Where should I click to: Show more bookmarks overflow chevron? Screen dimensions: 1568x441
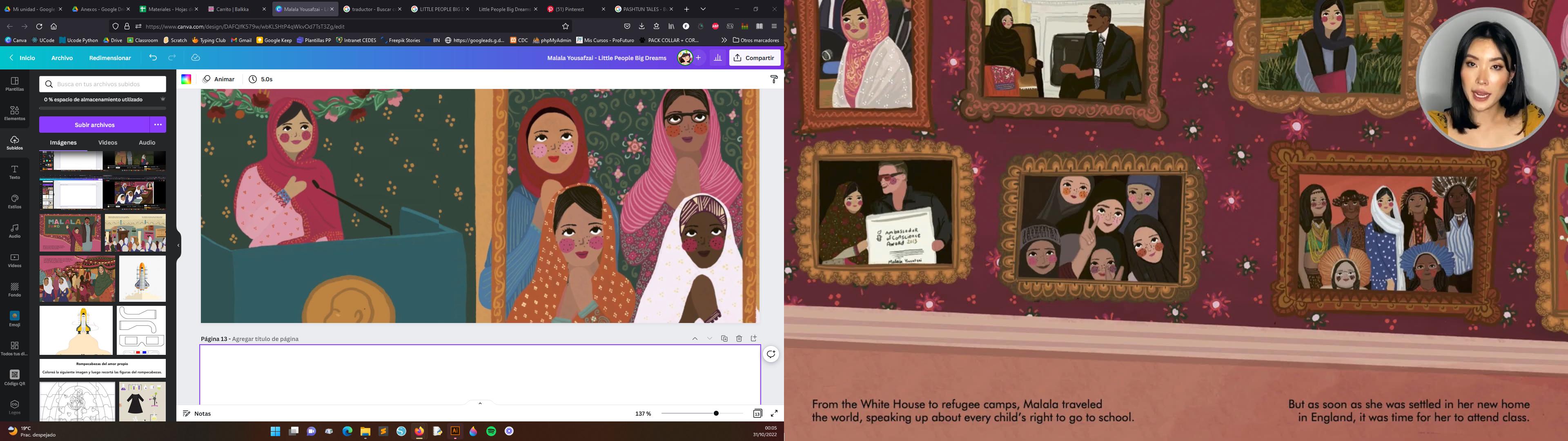coord(724,40)
